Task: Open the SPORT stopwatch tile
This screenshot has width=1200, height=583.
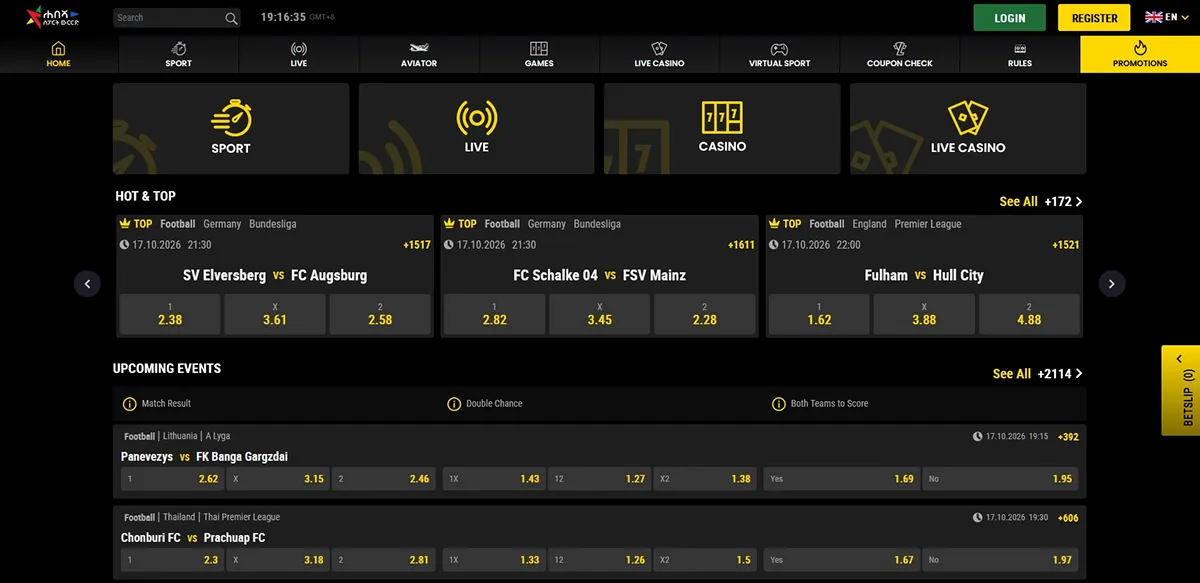Action: [x=231, y=129]
